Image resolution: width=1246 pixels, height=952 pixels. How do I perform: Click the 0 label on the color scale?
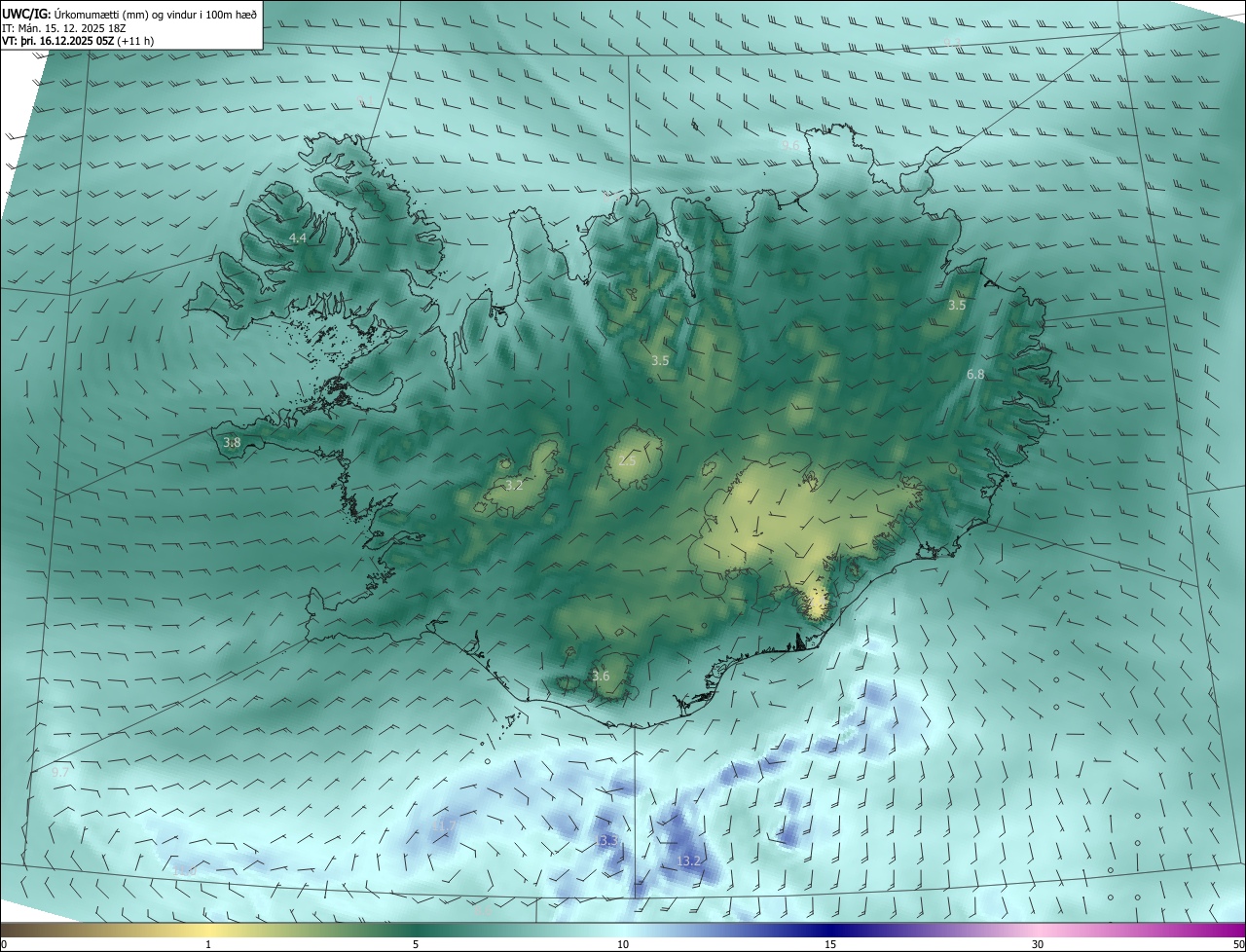4,945
